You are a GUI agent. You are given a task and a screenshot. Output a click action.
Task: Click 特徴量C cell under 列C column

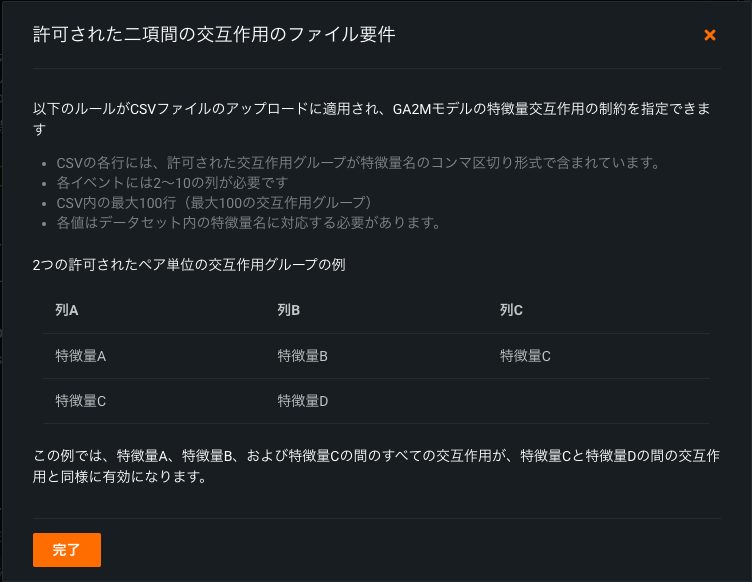point(525,356)
